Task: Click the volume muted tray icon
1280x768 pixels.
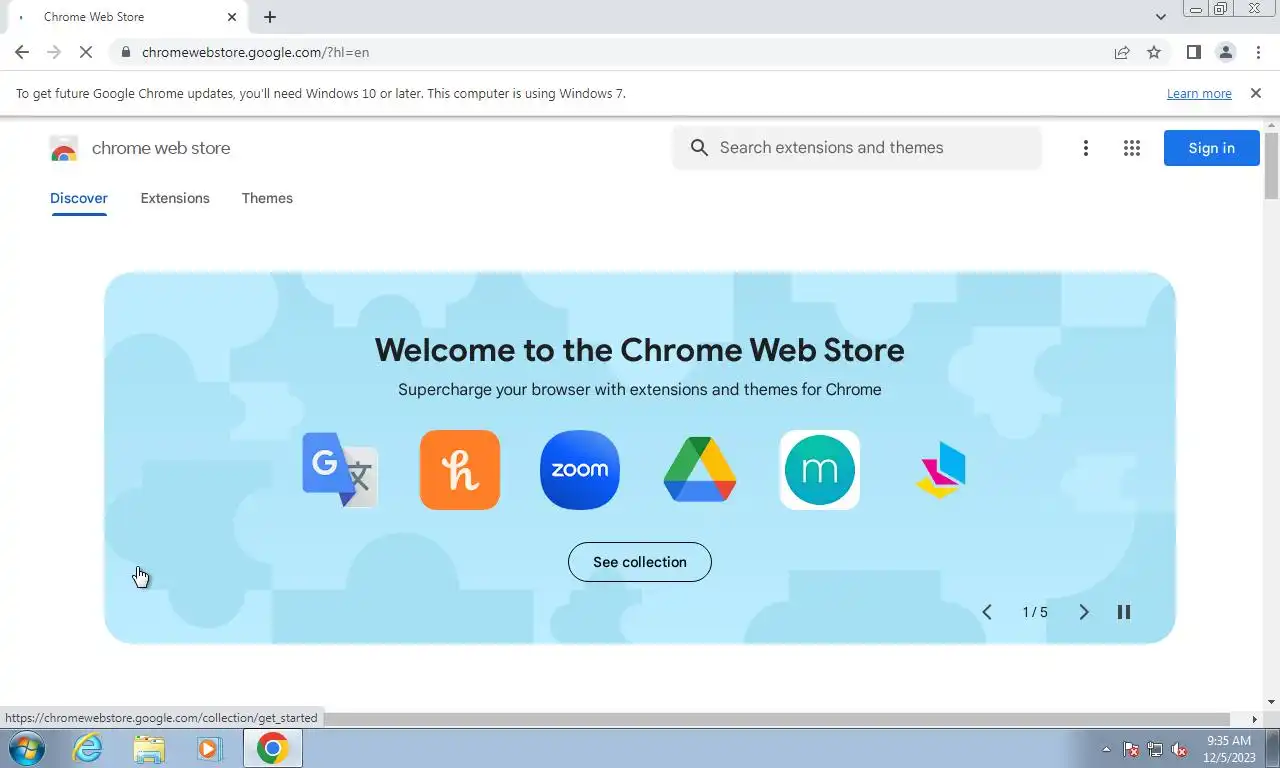Action: point(1179,749)
